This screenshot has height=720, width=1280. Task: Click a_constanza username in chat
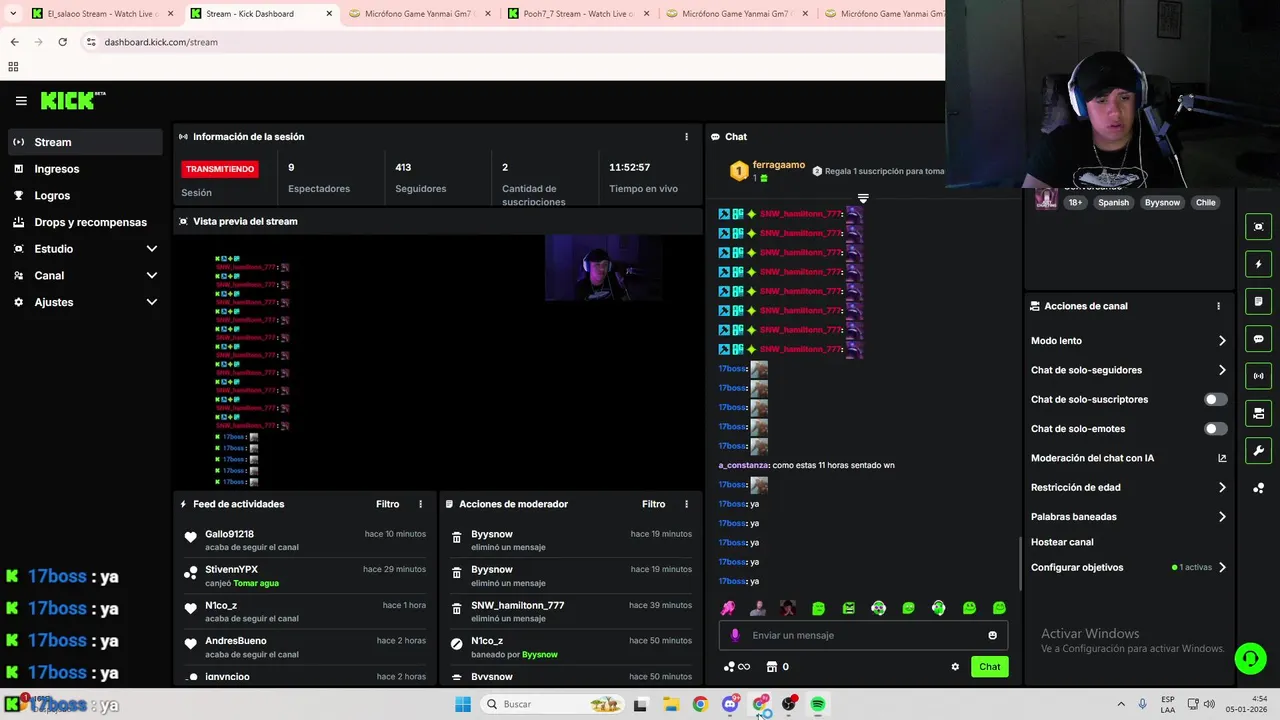743,465
